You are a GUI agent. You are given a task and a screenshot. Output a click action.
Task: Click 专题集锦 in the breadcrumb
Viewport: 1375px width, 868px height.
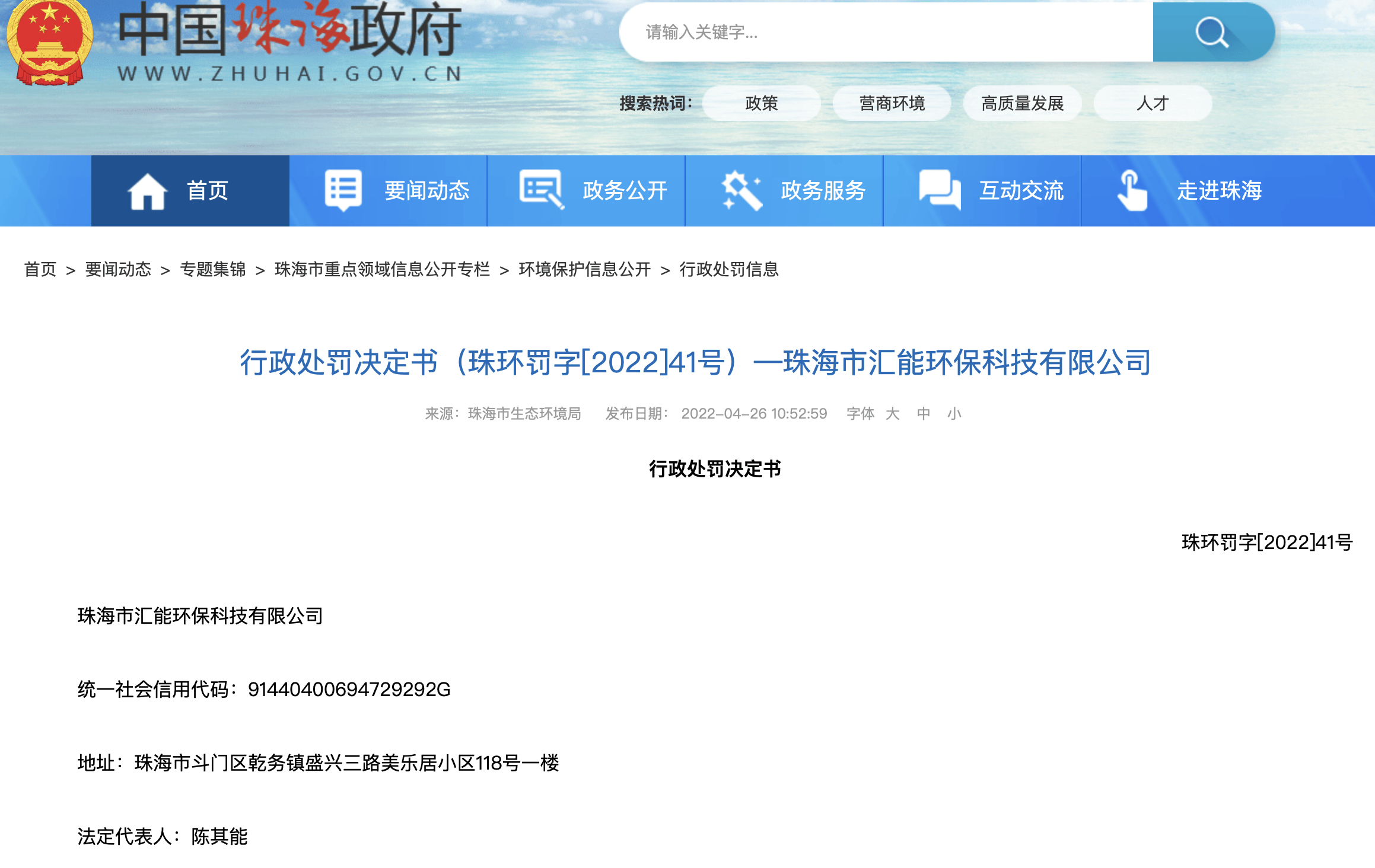pos(212,270)
